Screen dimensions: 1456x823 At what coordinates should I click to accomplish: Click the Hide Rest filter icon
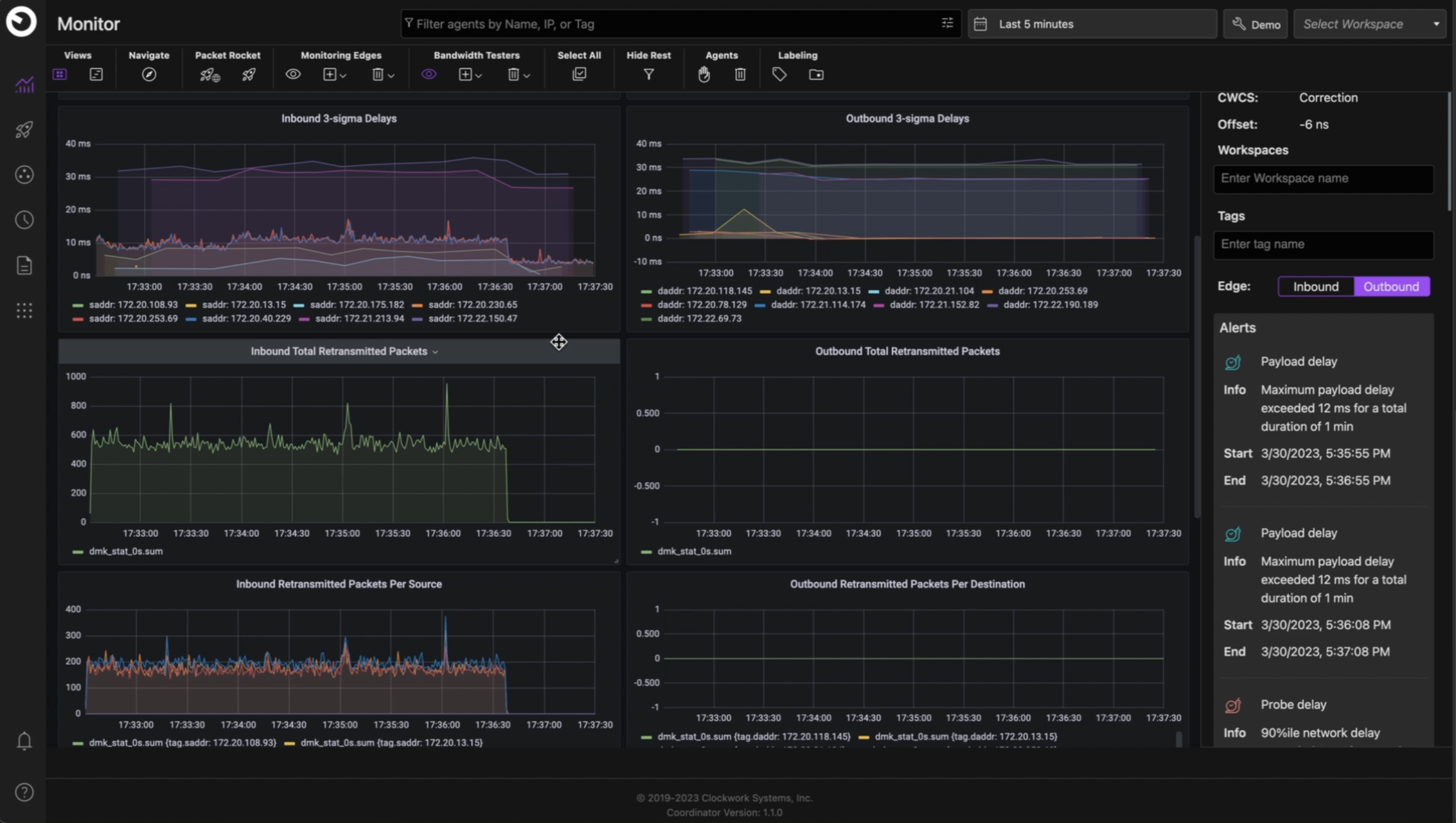[648, 75]
